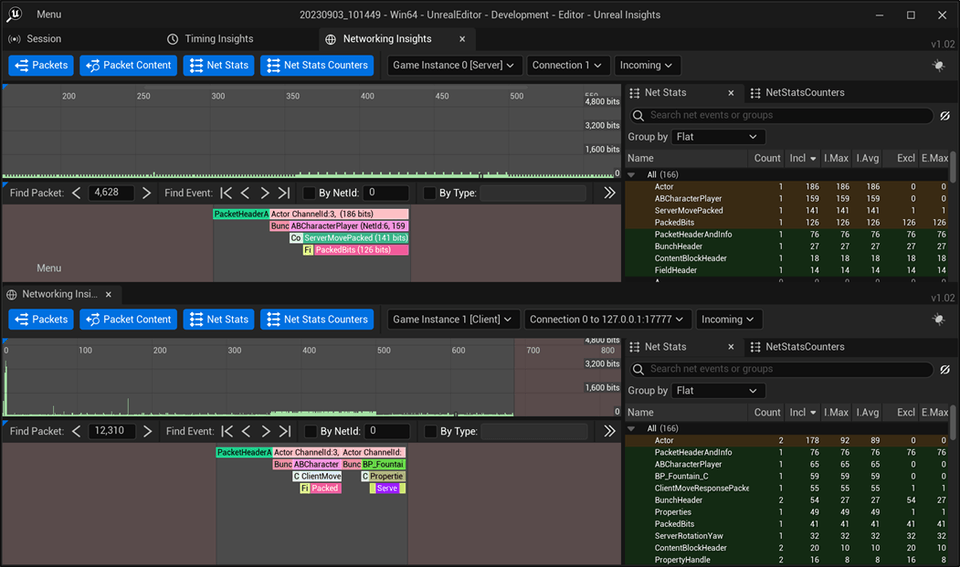Viewport: 960px width, 567px height.
Task: Jump to first event in upper Find Event
Action: click(x=227, y=193)
